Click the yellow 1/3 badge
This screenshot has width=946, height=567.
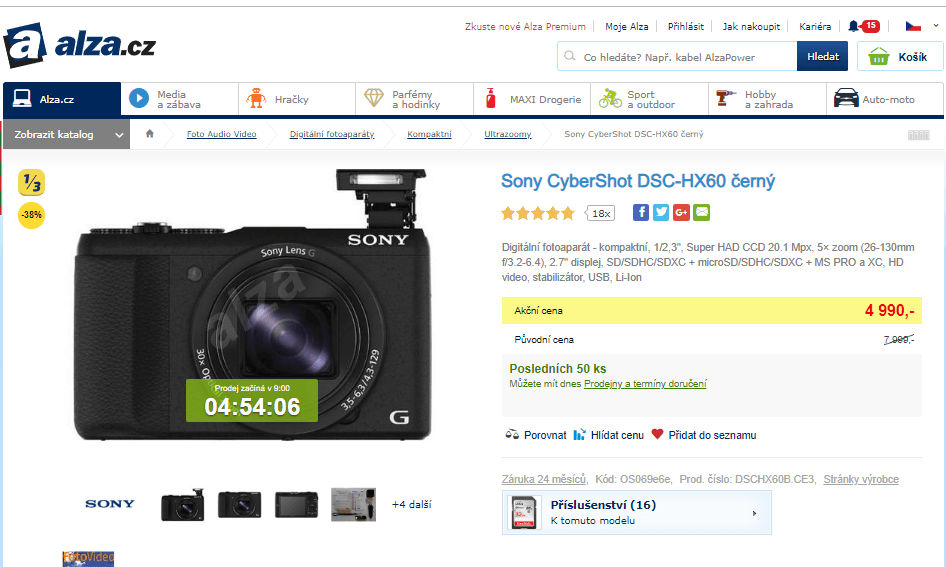coord(31,183)
